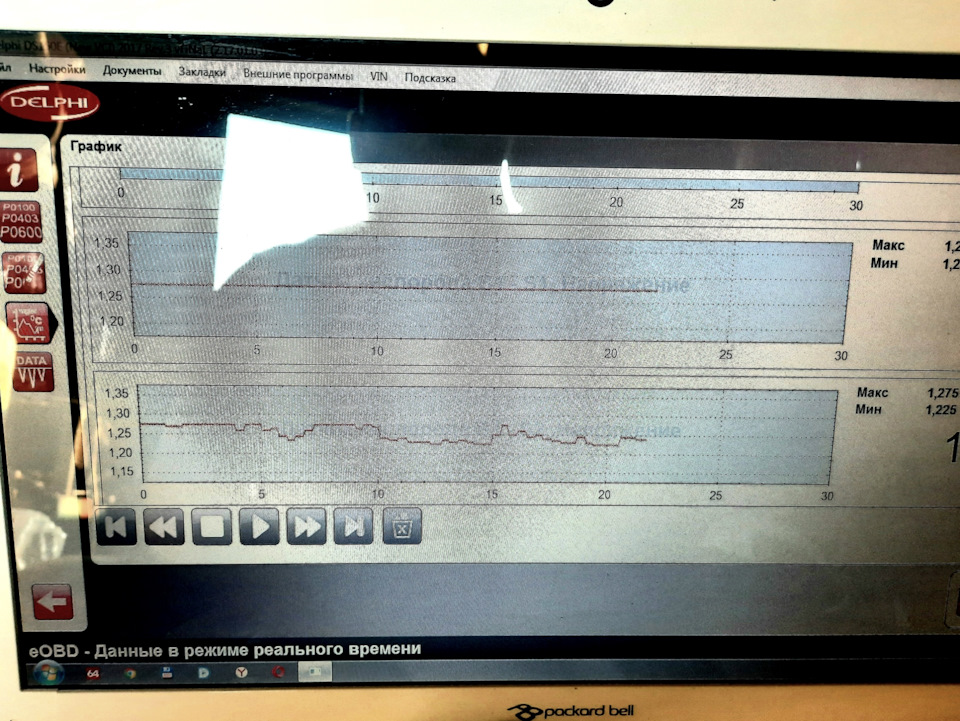Rewind the graph recording

point(164,526)
